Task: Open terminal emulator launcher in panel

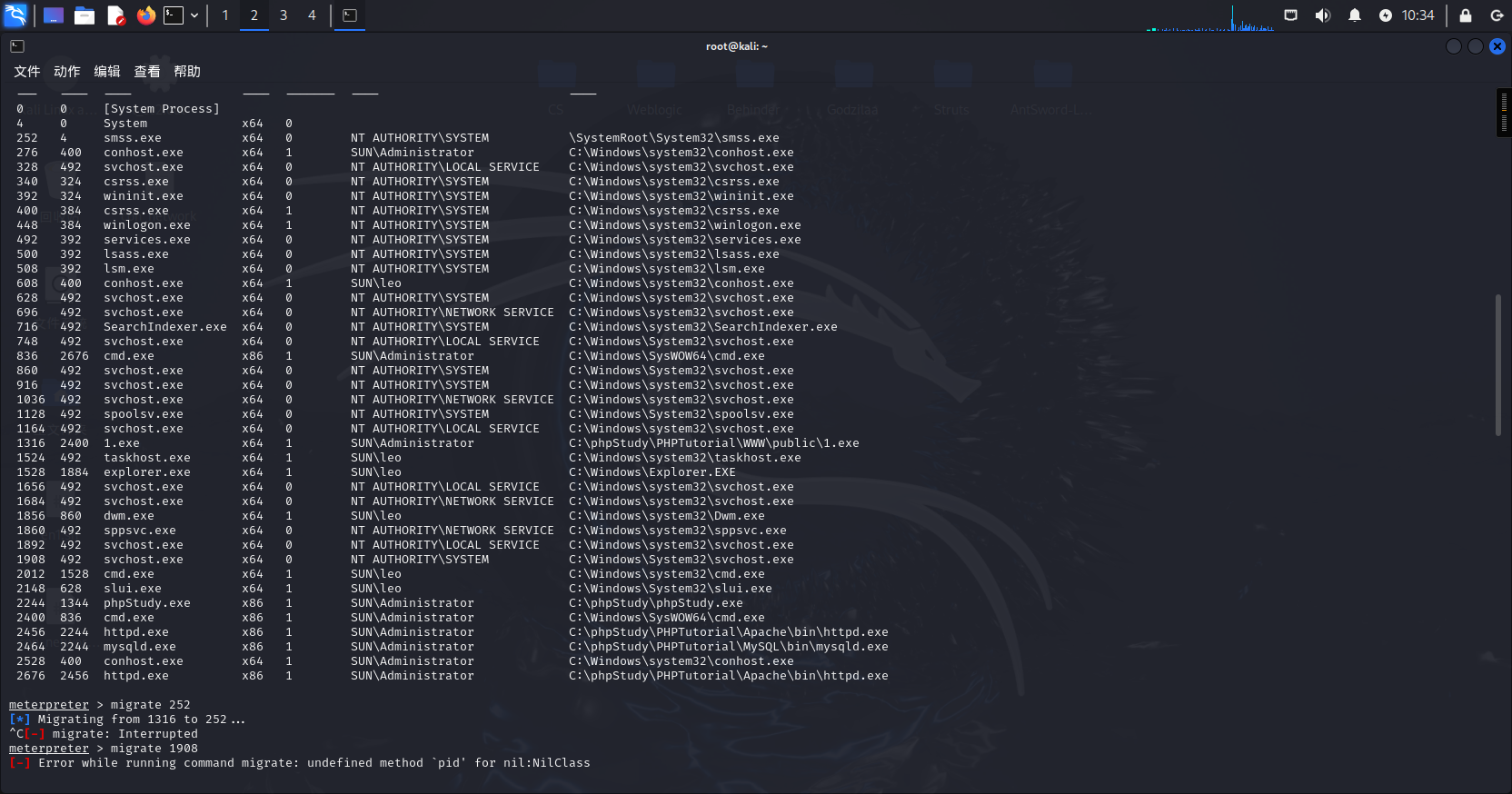Action: [x=174, y=15]
